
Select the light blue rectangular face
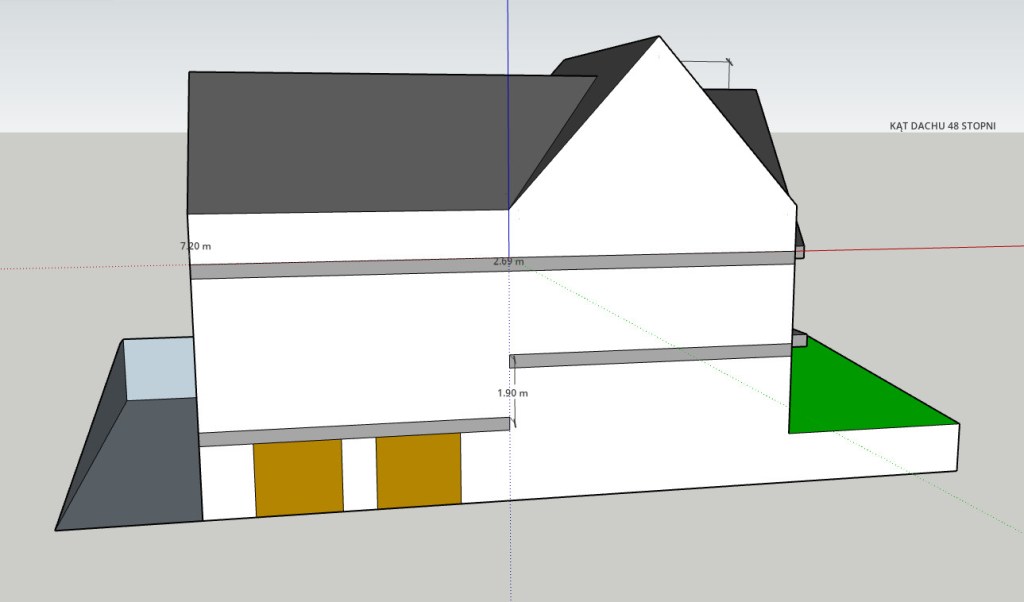tap(158, 368)
